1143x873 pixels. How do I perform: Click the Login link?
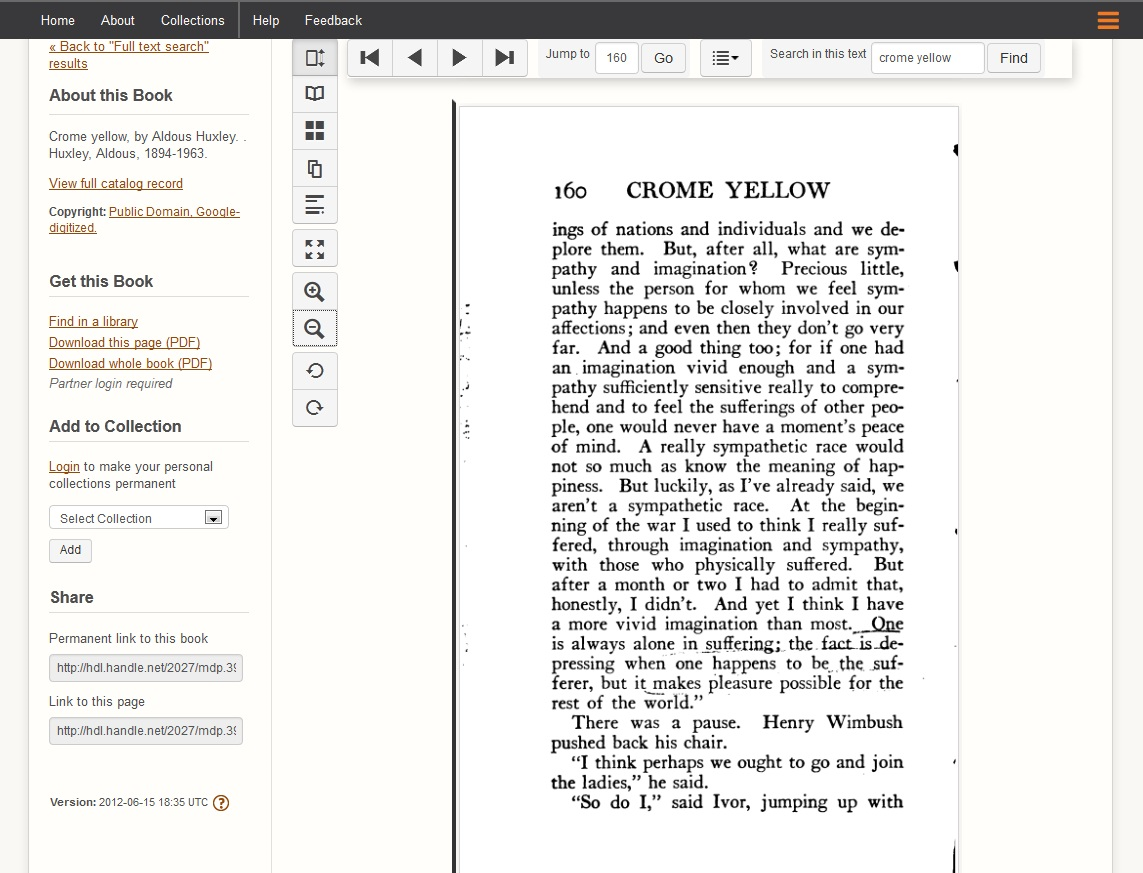(64, 466)
